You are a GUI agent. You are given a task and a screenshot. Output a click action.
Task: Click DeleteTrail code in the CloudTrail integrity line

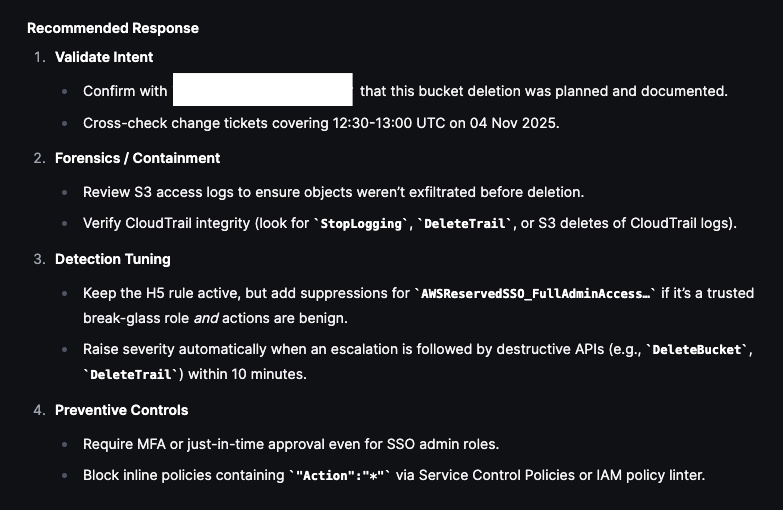pos(465,224)
